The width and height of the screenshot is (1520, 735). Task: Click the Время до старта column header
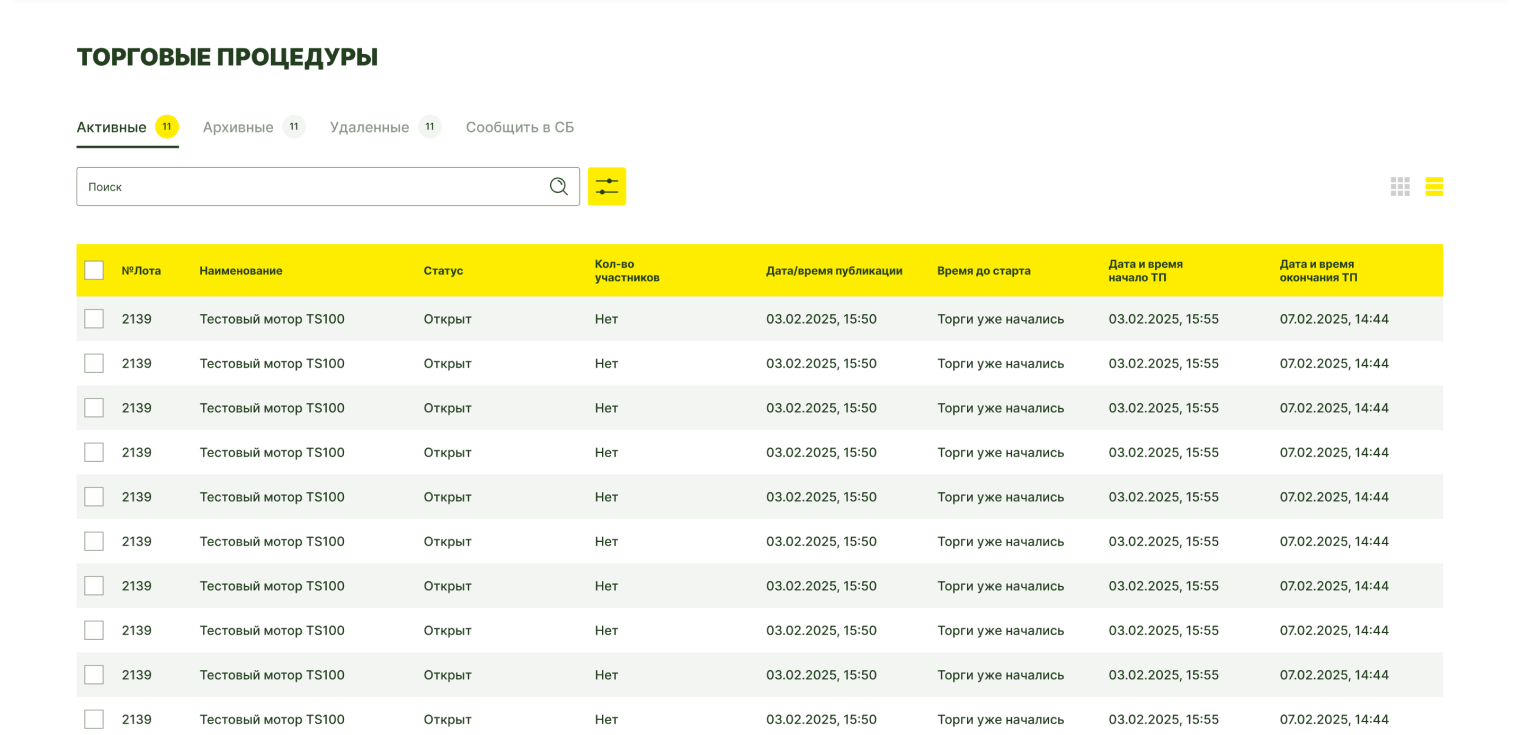click(x=984, y=270)
